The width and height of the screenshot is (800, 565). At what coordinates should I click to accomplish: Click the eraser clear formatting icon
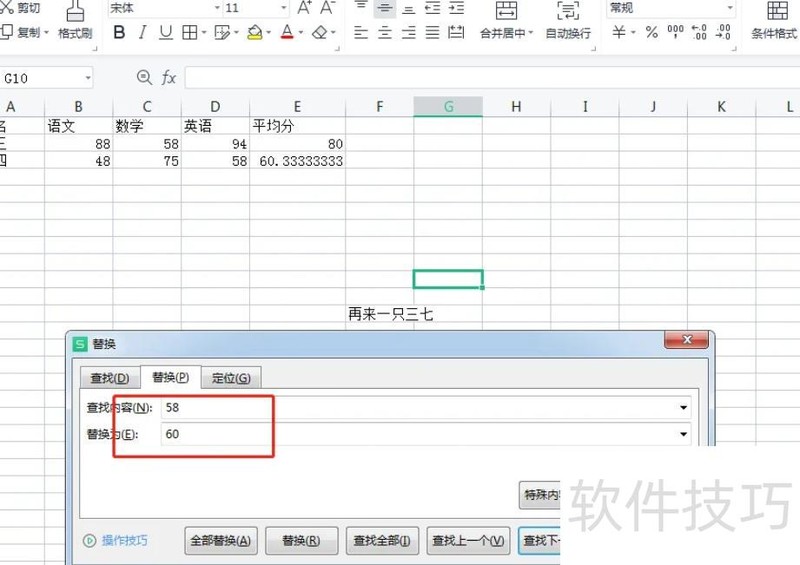pyautogui.click(x=319, y=33)
